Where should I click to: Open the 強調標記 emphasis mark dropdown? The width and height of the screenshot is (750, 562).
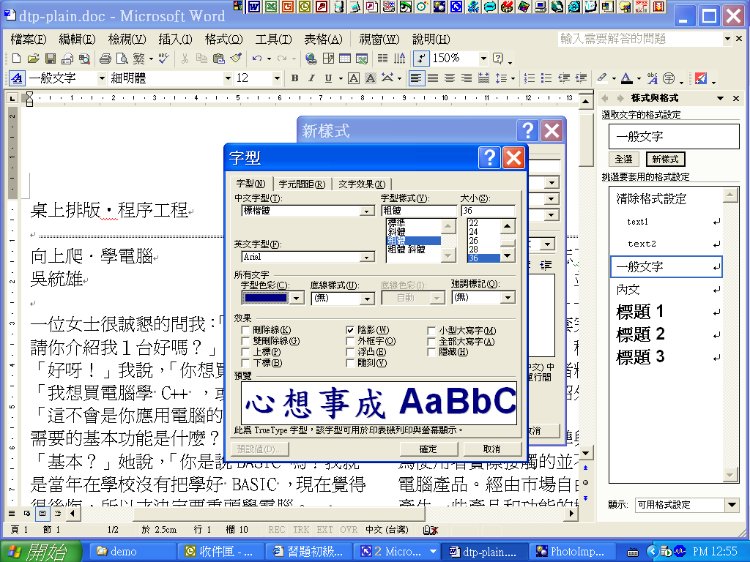pos(507,298)
